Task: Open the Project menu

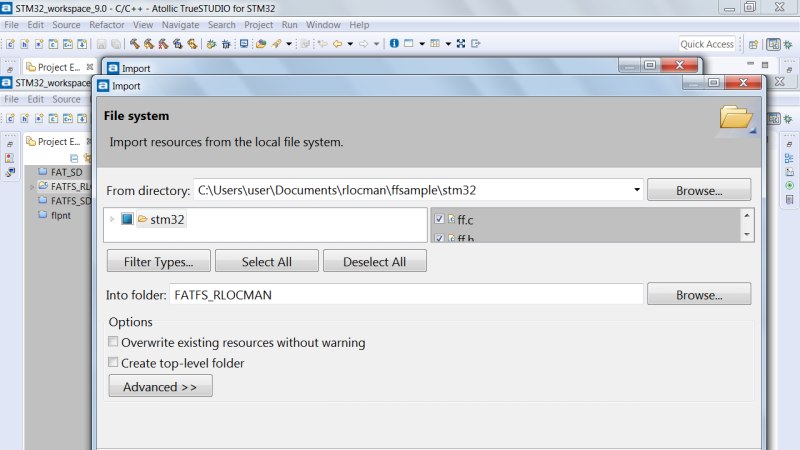Action: pos(258,24)
